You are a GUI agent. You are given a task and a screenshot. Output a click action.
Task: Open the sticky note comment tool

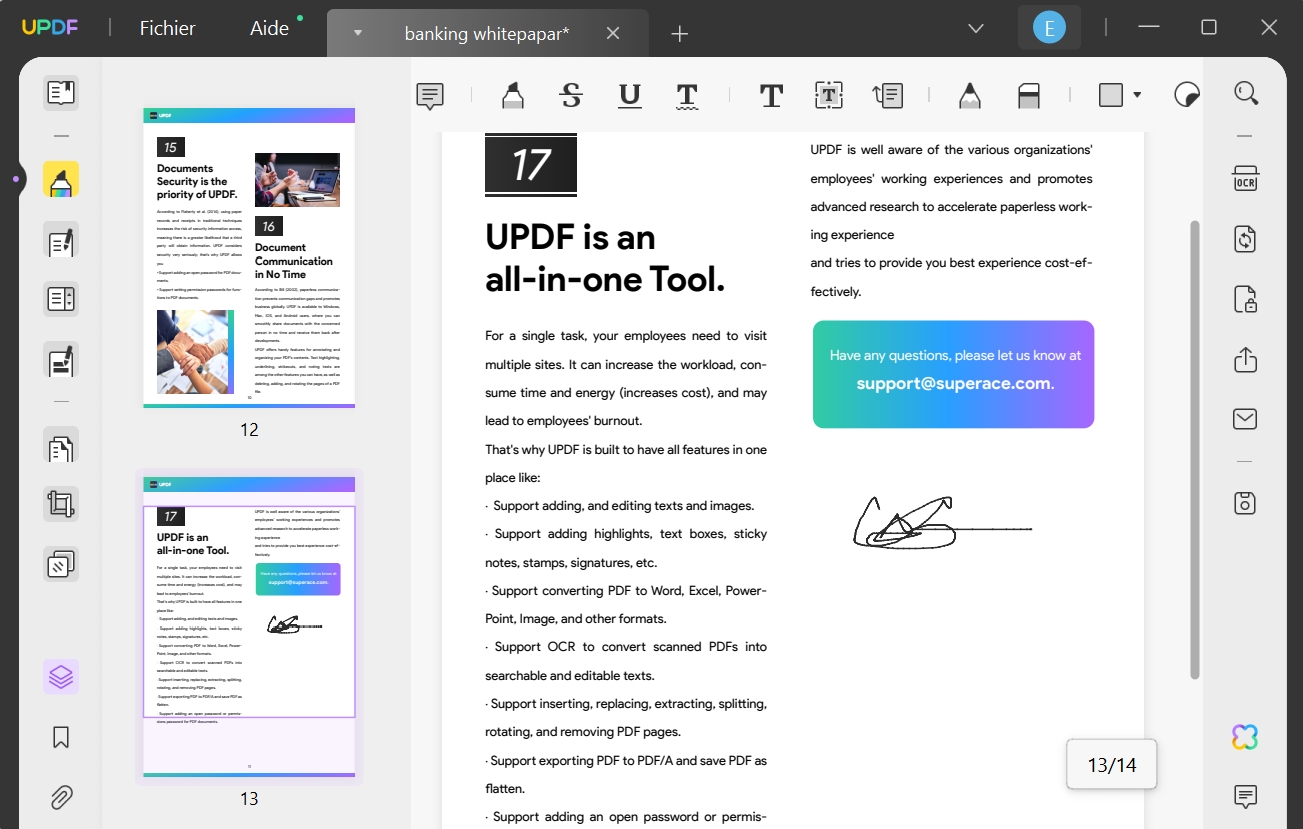pyautogui.click(x=429, y=95)
